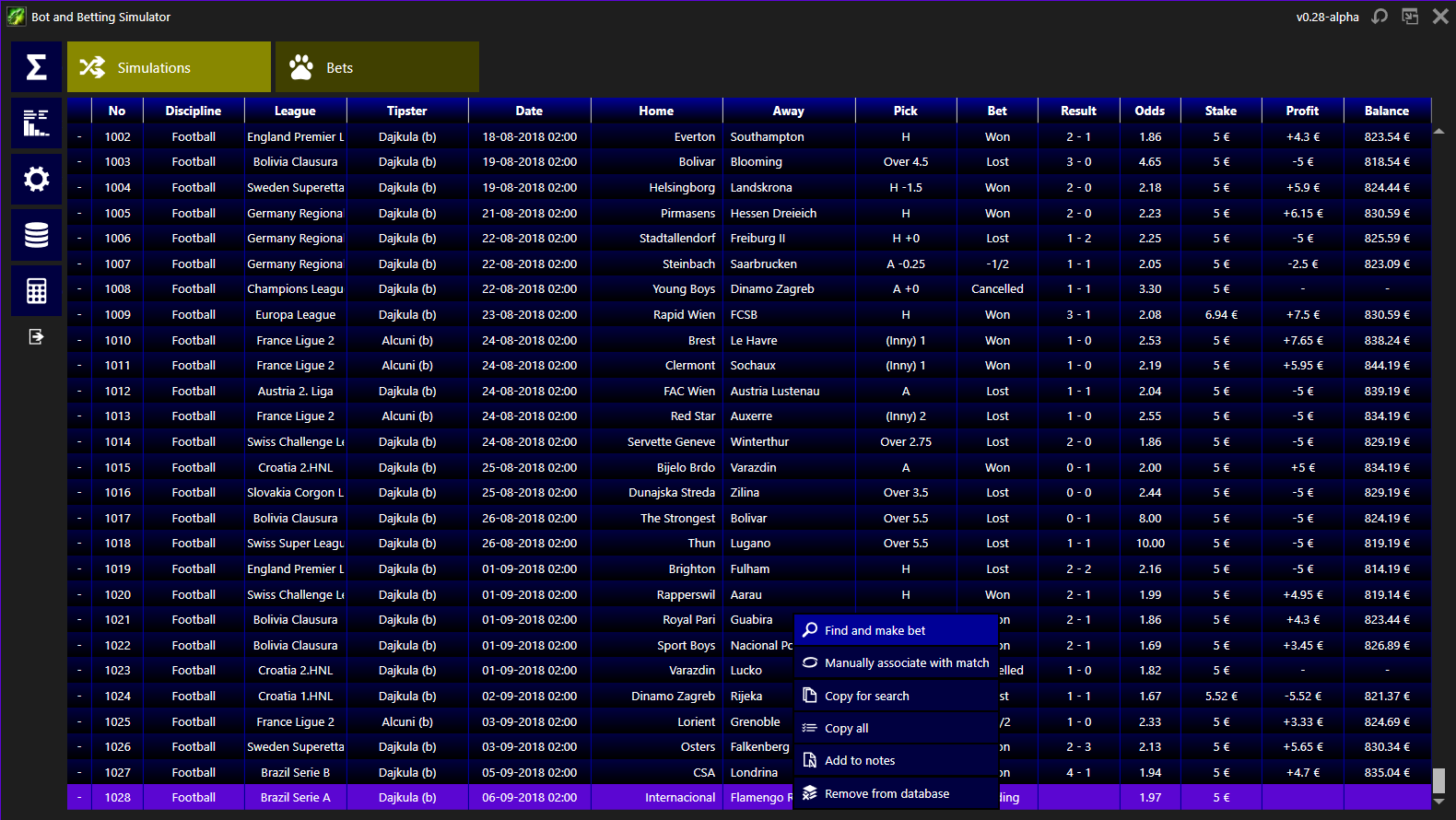The width and height of the screenshot is (1456, 820).
Task: Click the window layout icon in title bar
Action: point(1410,17)
